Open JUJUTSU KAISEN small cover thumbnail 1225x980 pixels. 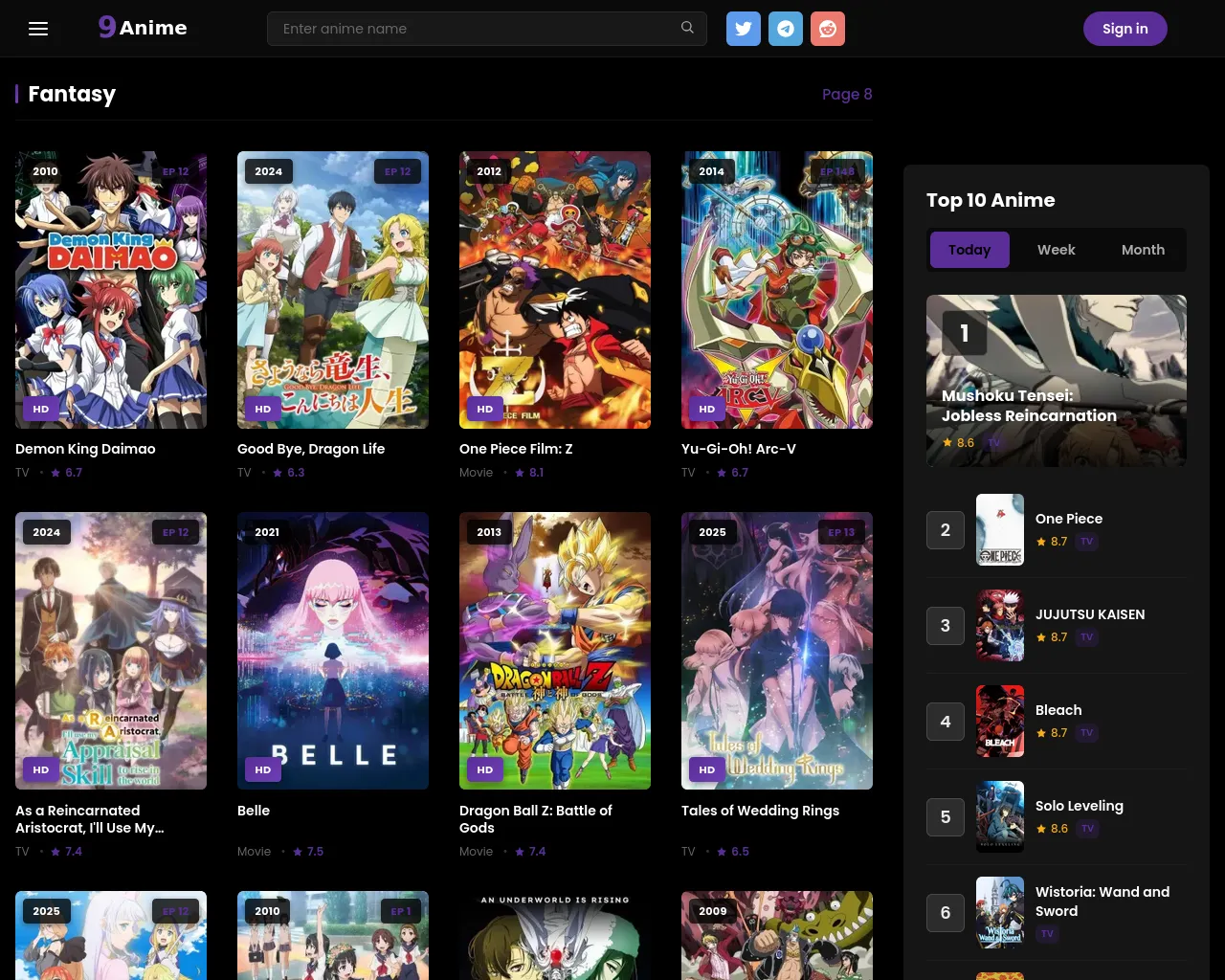[1000, 626]
